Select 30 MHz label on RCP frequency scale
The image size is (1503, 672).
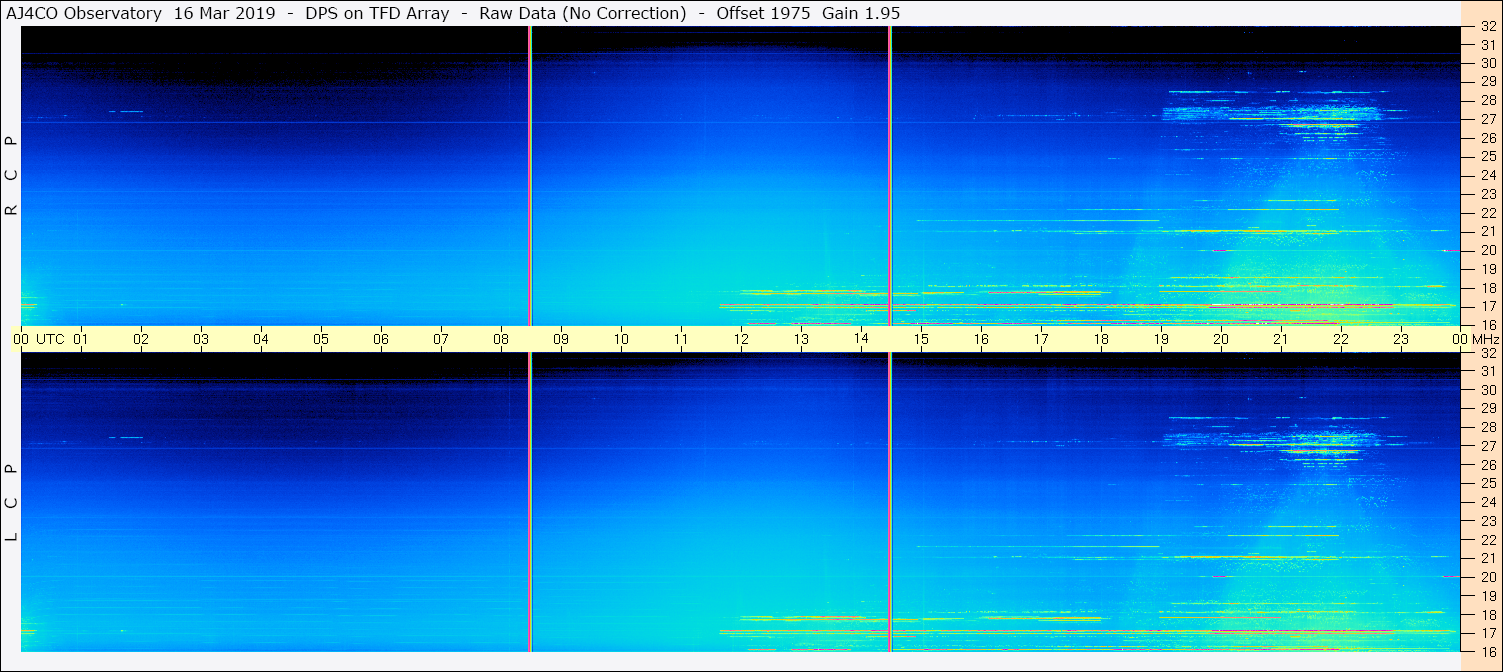point(1488,63)
